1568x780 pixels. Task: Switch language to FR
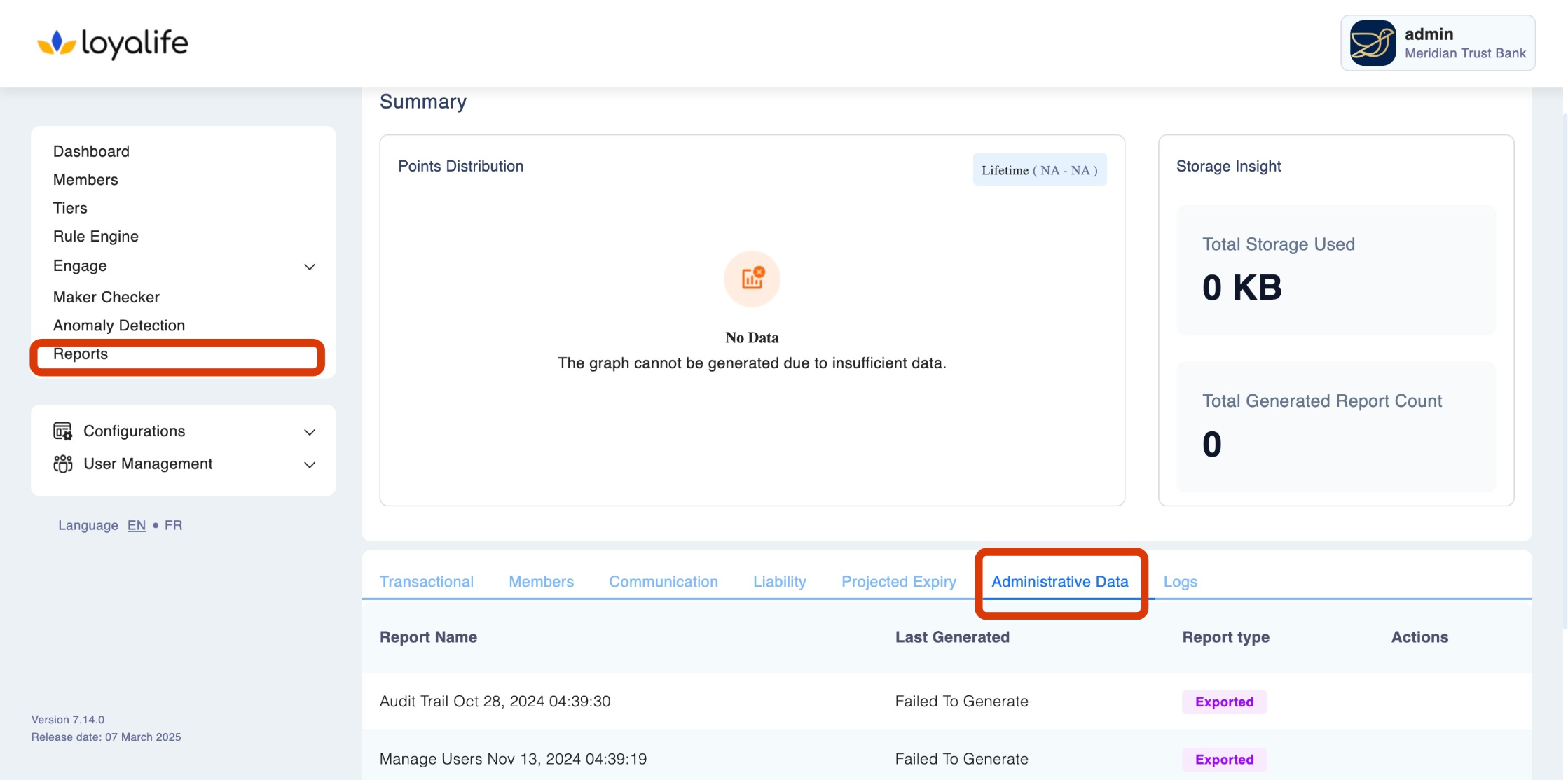pyautogui.click(x=173, y=525)
